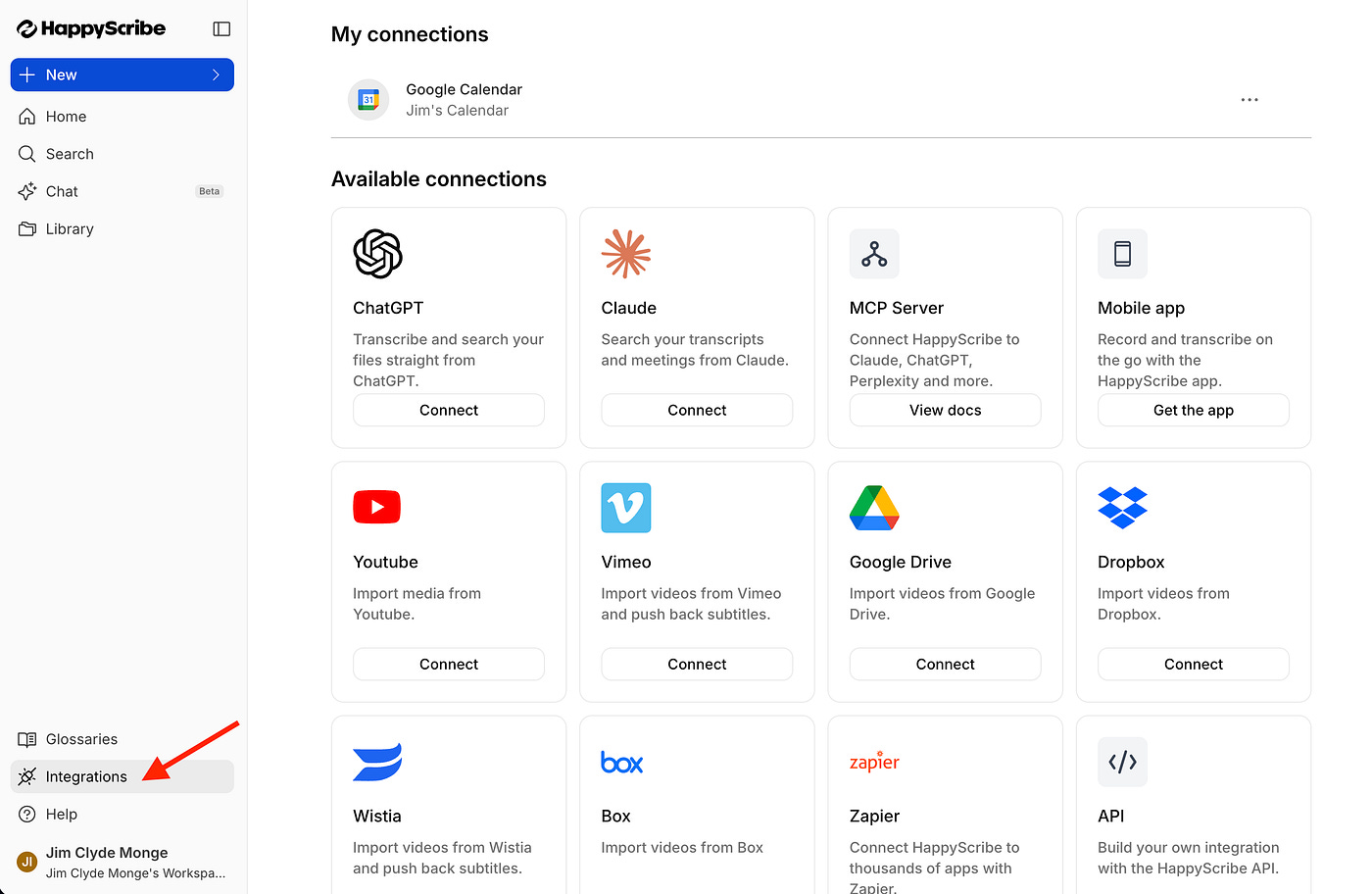Click Jim's Calendar connection text
The image size is (1372, 894).
[458, 111]
